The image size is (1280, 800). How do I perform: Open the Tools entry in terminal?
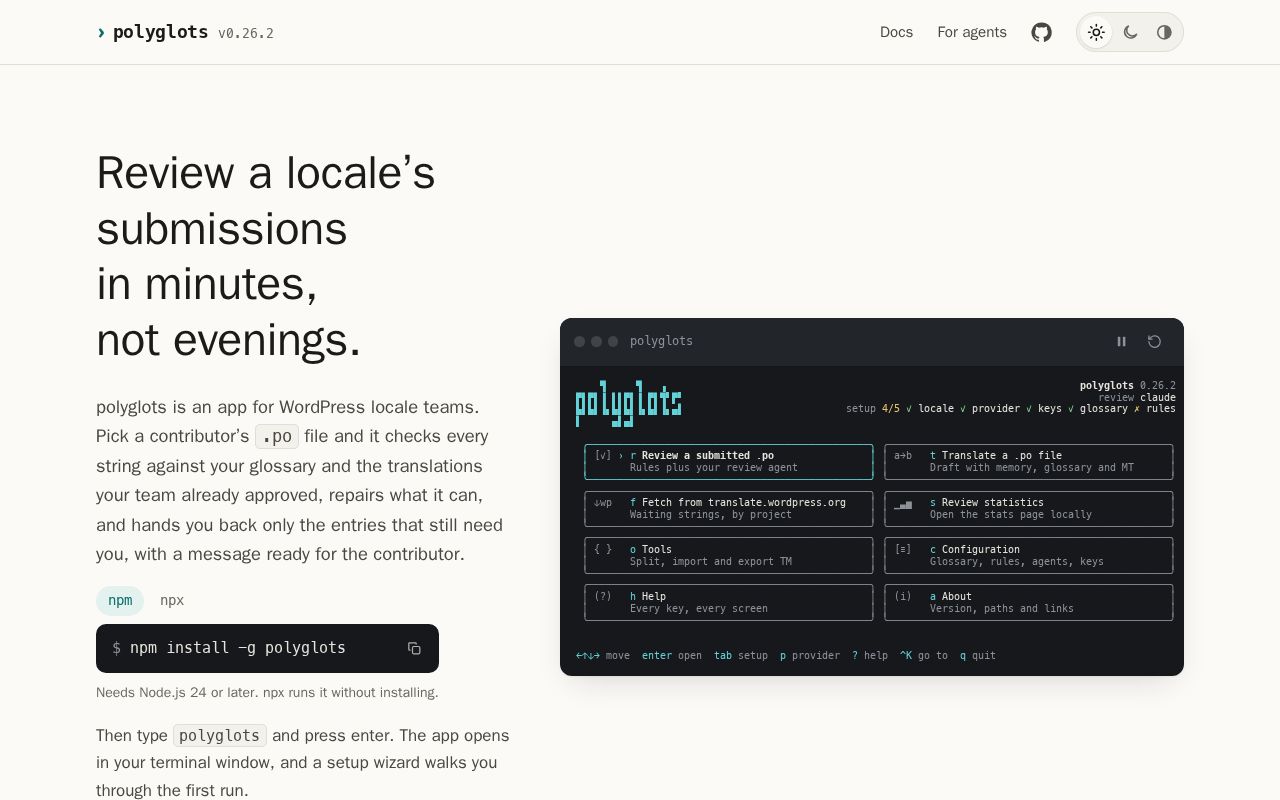coord(729,556)
